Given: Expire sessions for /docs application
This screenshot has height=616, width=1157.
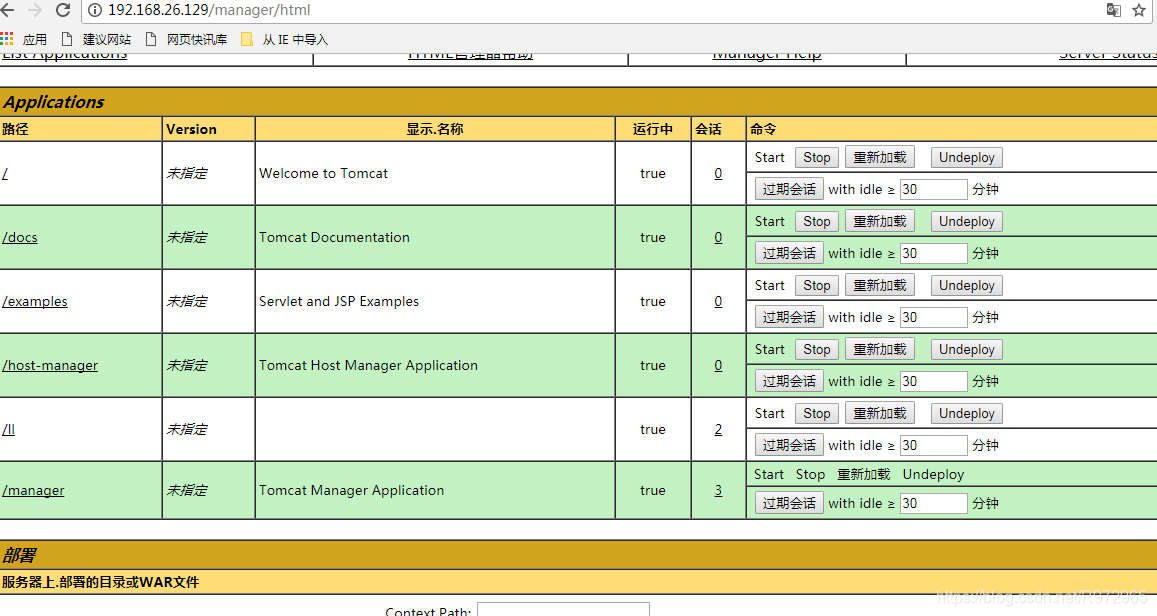Looking at the screenshot, I should pyautogui.click(x=789, y=254).
